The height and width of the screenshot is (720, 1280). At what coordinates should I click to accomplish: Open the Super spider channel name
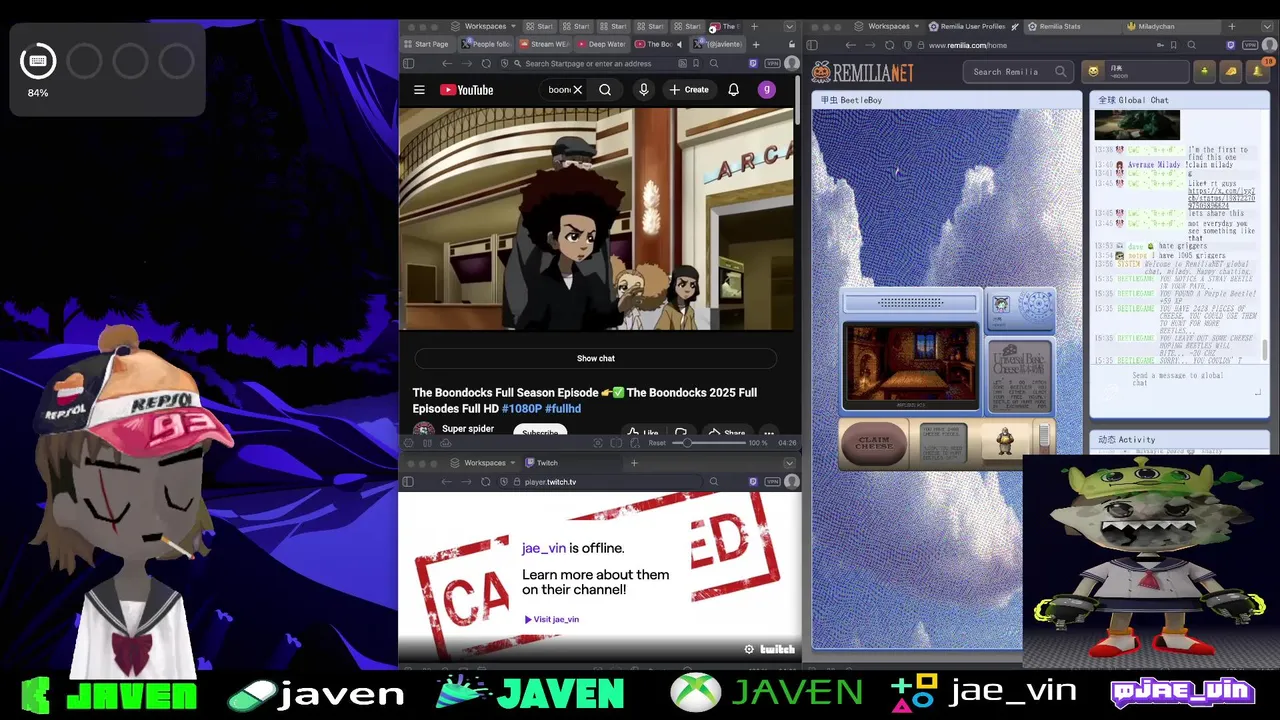click(468, 429)
